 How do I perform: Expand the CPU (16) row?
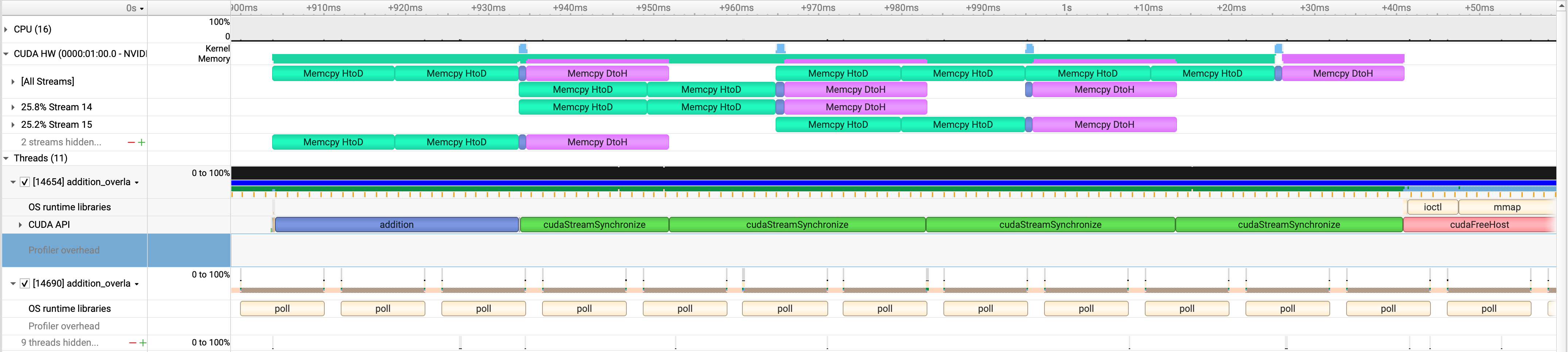(x=6, y=29)
